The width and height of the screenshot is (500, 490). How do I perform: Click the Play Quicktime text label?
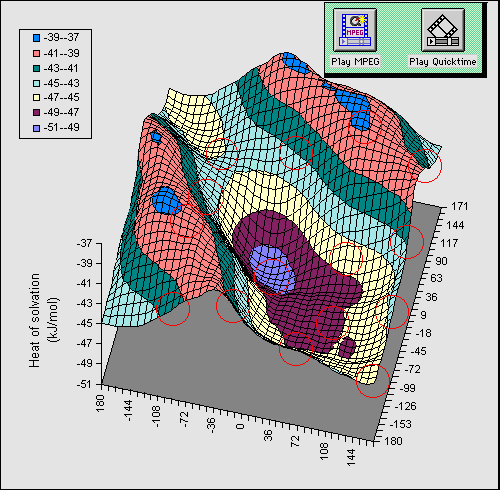click(x=443, y=62)
